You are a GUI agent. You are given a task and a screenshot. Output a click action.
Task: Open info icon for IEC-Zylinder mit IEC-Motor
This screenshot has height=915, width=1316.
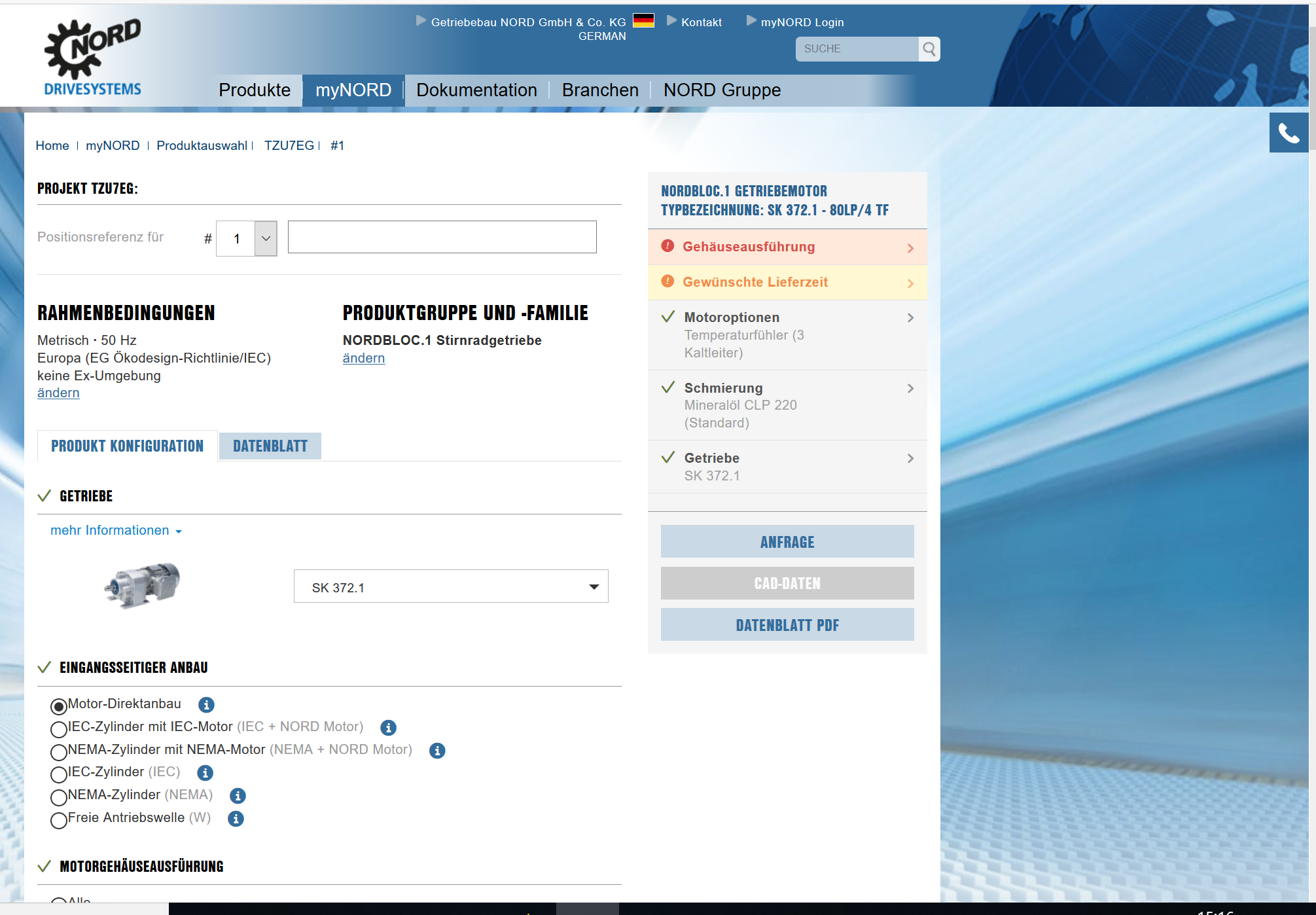click(x=388, y=728)
